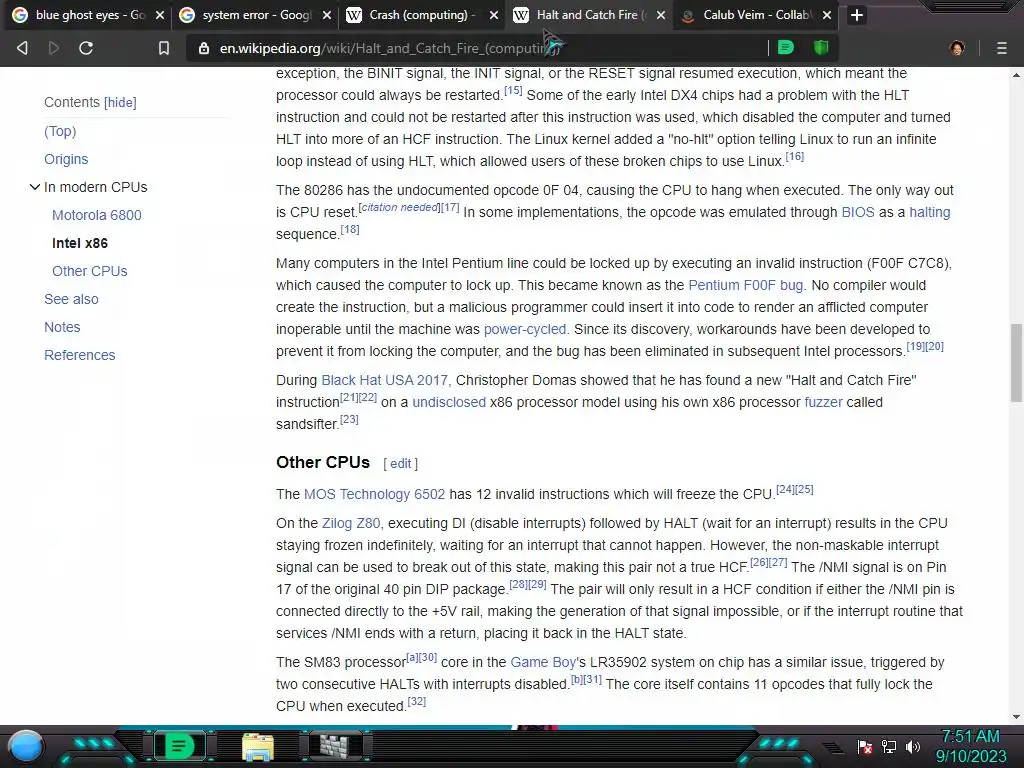Close the 'blue ghost eyes' tab

[160, 15]
